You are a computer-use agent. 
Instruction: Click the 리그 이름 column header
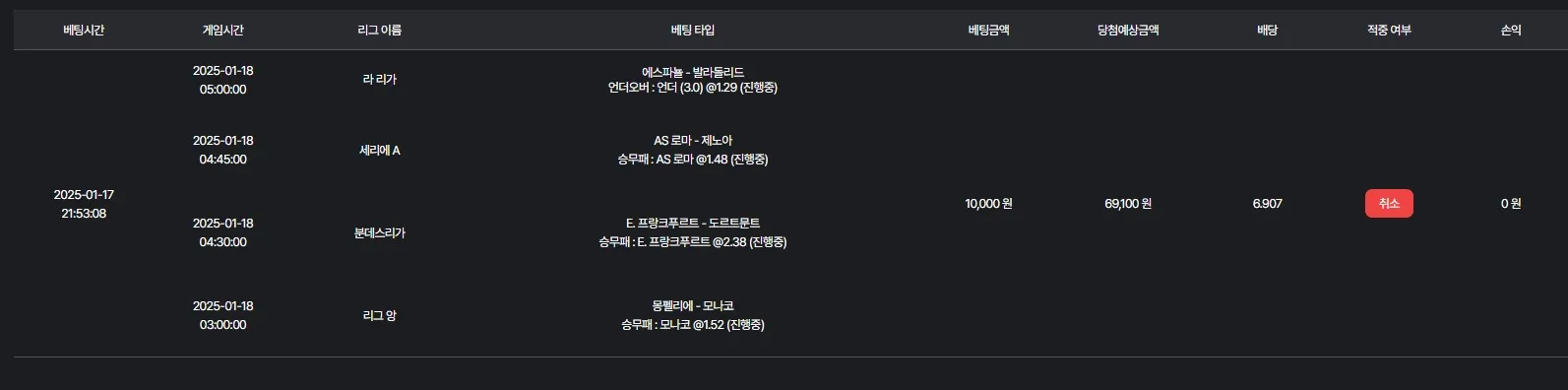pyautogui.click(x=380, y=30)
